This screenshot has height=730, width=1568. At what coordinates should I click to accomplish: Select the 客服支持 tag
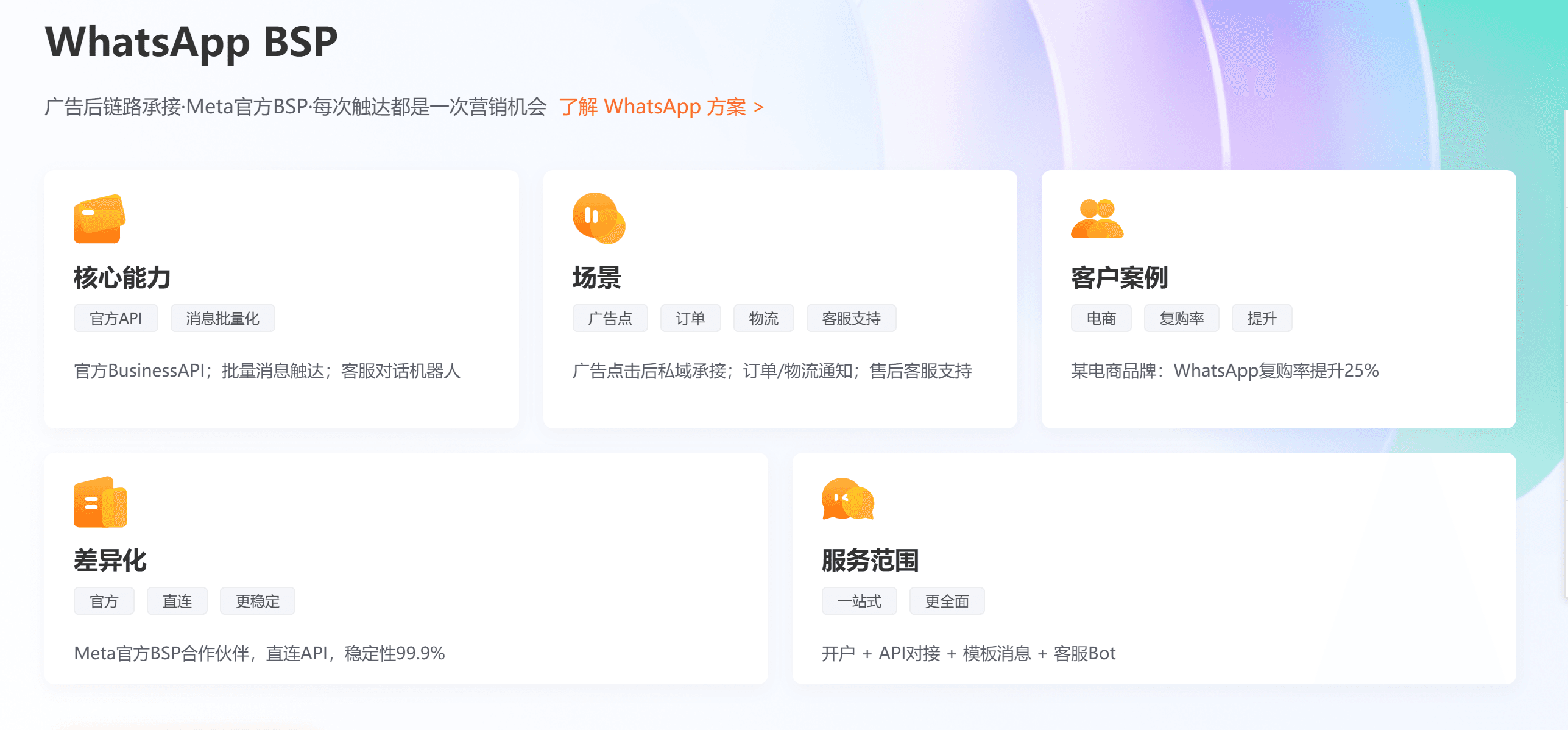(851, 318)
